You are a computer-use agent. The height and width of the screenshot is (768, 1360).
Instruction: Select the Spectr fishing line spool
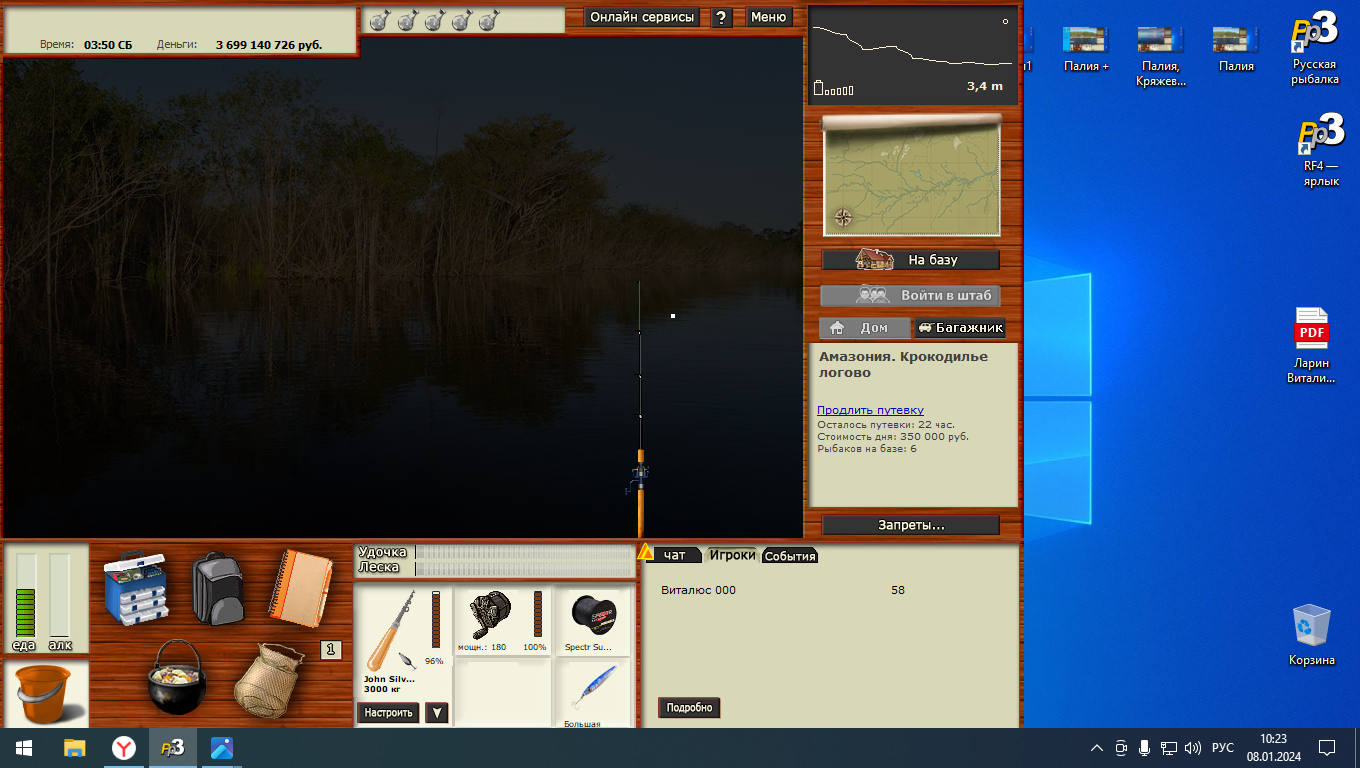592,621
